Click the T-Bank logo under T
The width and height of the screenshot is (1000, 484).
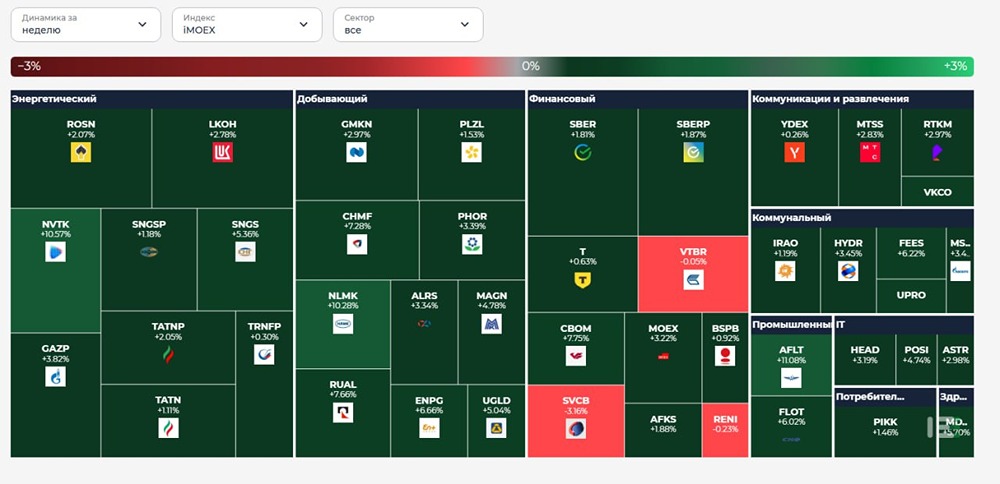pyautogui.click(x=583, y=280)
